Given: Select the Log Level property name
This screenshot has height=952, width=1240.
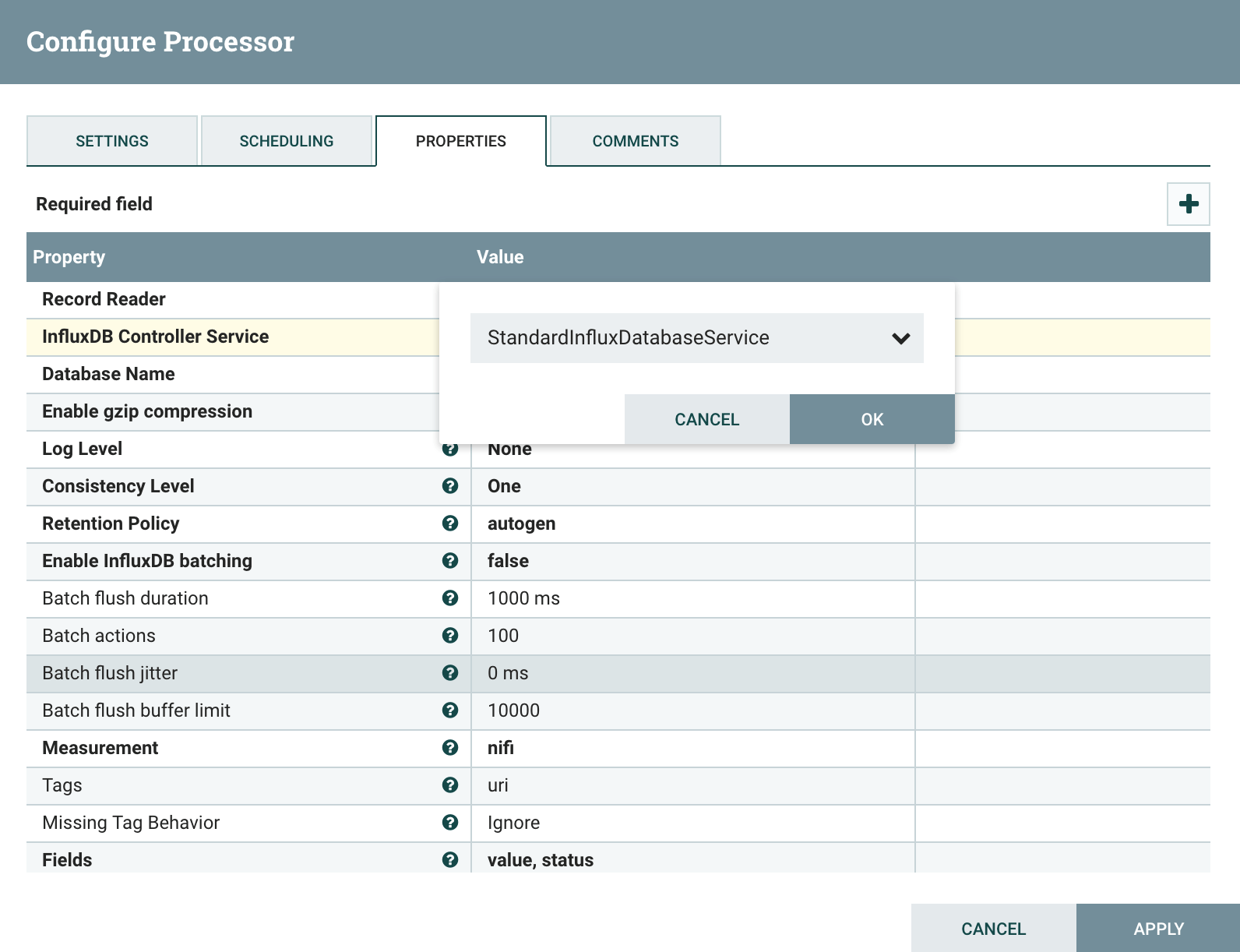Looking at the screenshot, I should click(82, 449).
